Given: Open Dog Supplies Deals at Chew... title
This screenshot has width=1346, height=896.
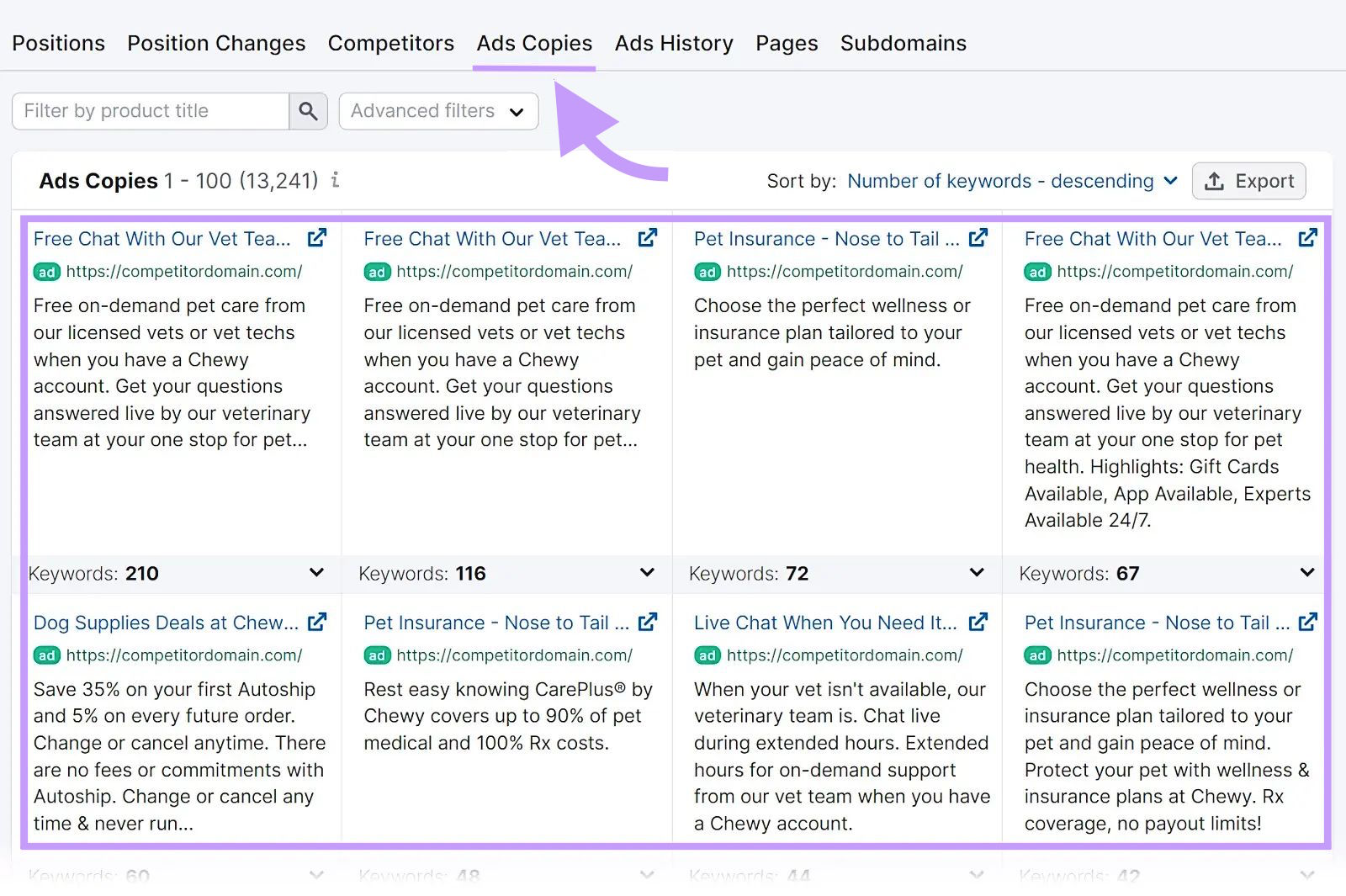Looking at the screenshot, I should tap(166, 623).
